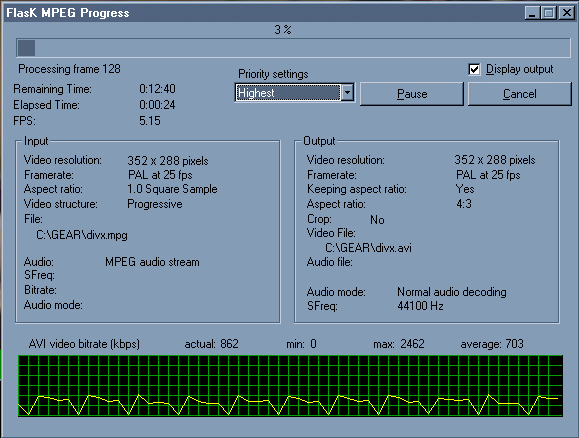The width and height of the screenshot is (579, 438).
Task: Click the output file path C:\GEAR\divx.avi
Action: (368, 248)
